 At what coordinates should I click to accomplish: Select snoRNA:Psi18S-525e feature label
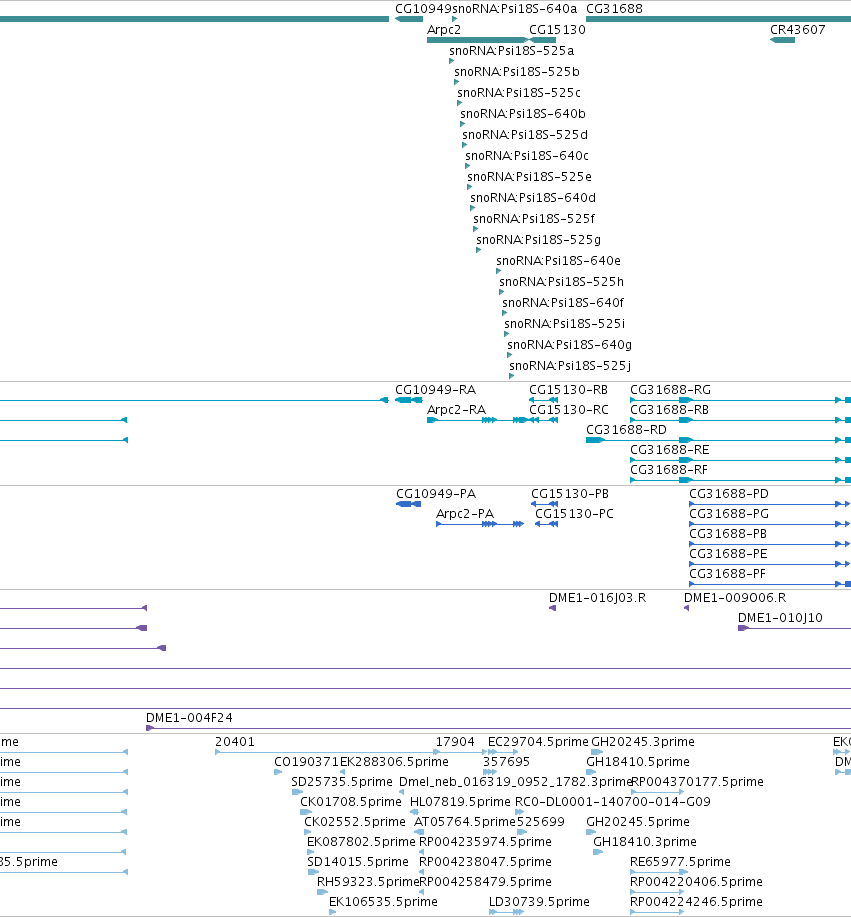(529, 177)
